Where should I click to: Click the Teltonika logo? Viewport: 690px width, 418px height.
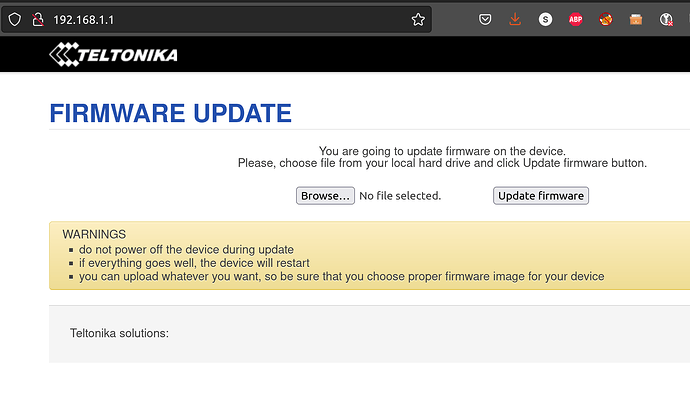click(114, 55)
